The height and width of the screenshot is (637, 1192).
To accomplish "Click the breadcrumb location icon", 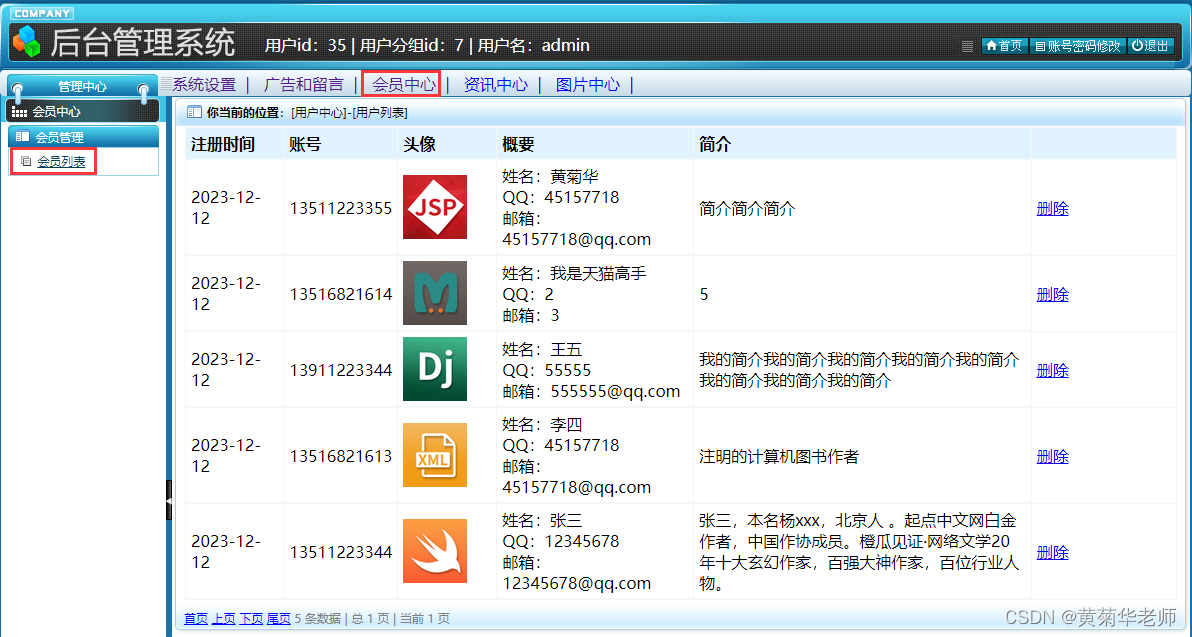I will point(194,113).
